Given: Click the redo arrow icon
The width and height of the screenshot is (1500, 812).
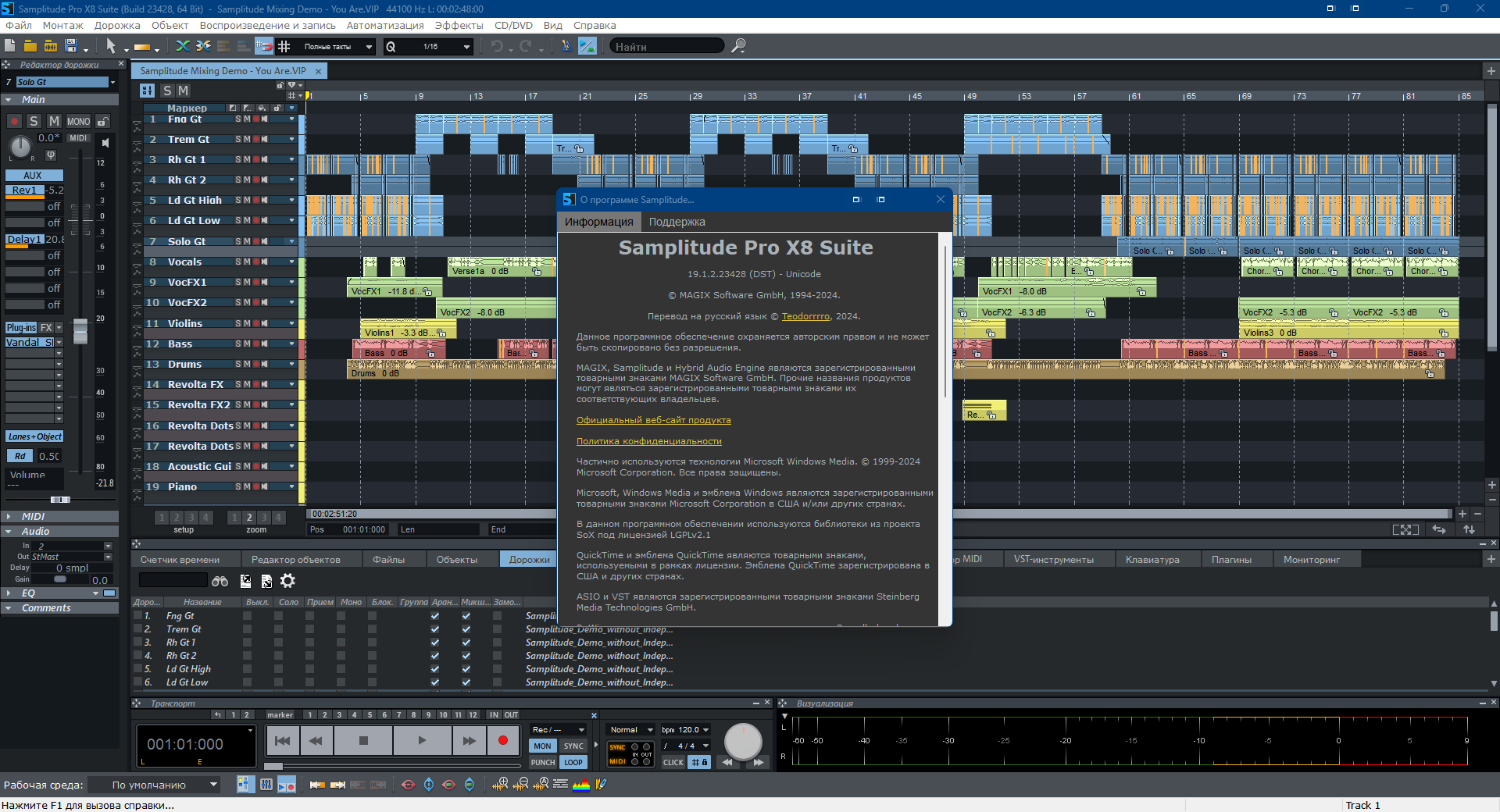Looking at the screenshot, I should [526, 46].
